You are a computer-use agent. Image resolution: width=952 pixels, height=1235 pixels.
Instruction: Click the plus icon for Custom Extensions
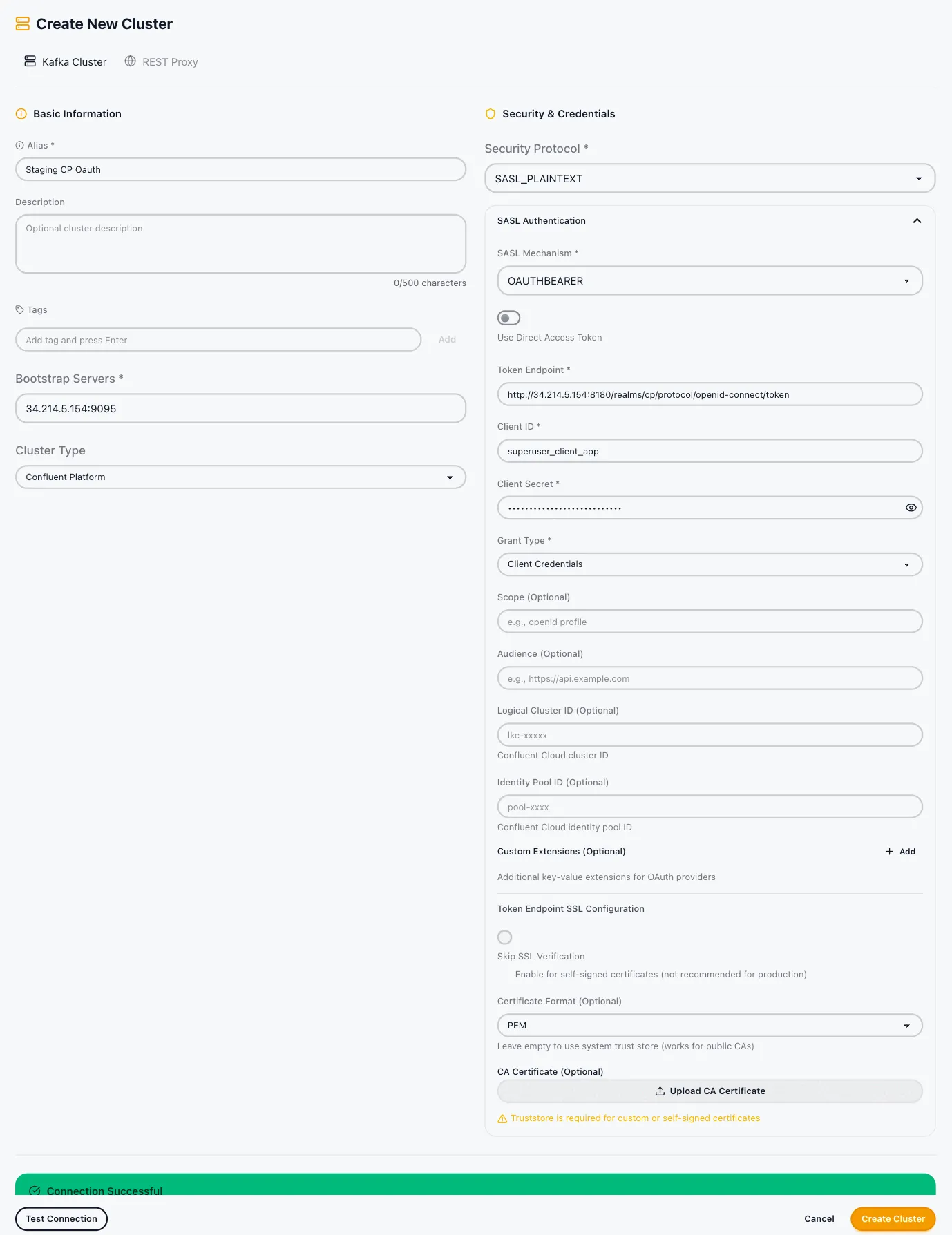pos(890,852)
